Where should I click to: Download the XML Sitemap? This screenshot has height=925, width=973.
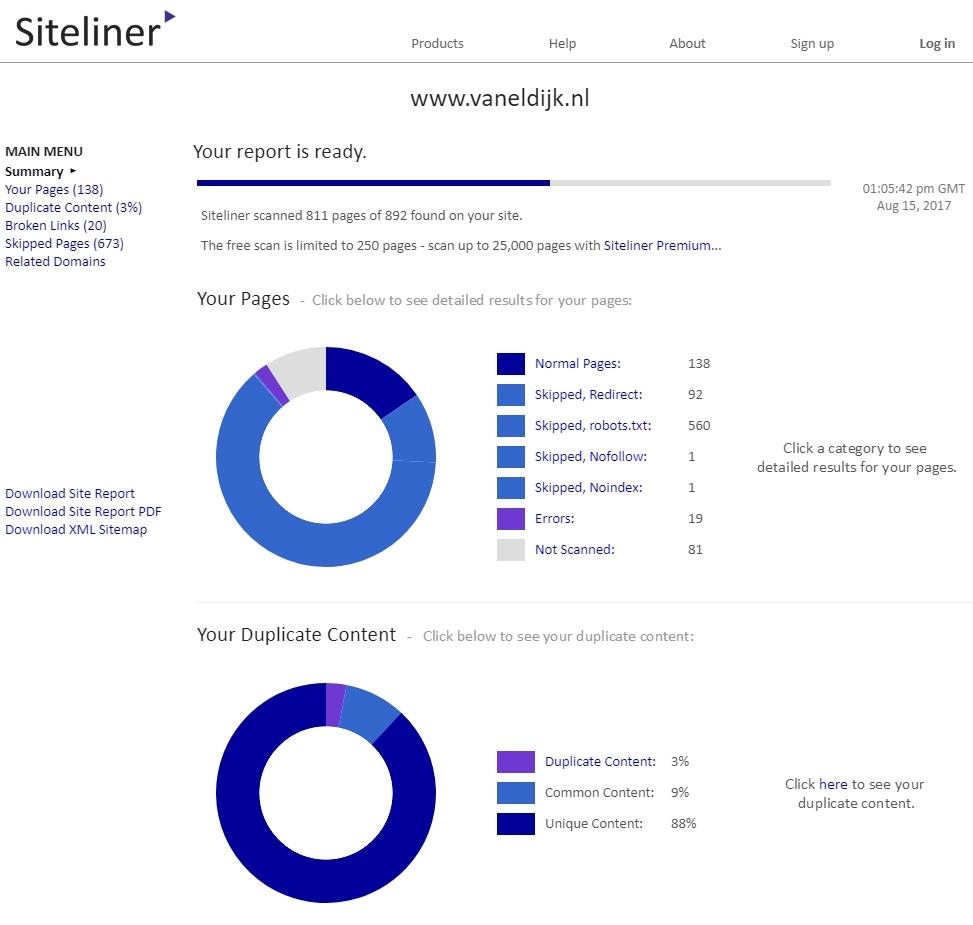[76, 529]
